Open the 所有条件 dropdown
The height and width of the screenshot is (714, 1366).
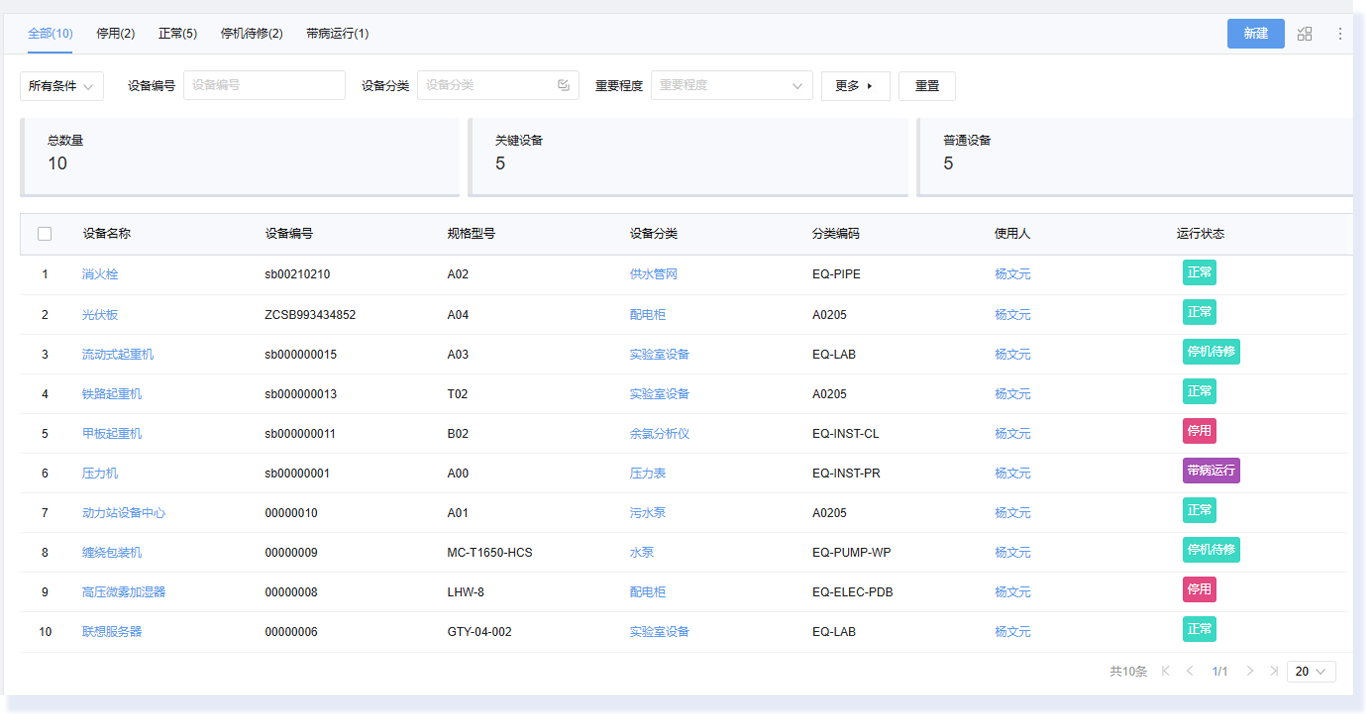point(62,86)
